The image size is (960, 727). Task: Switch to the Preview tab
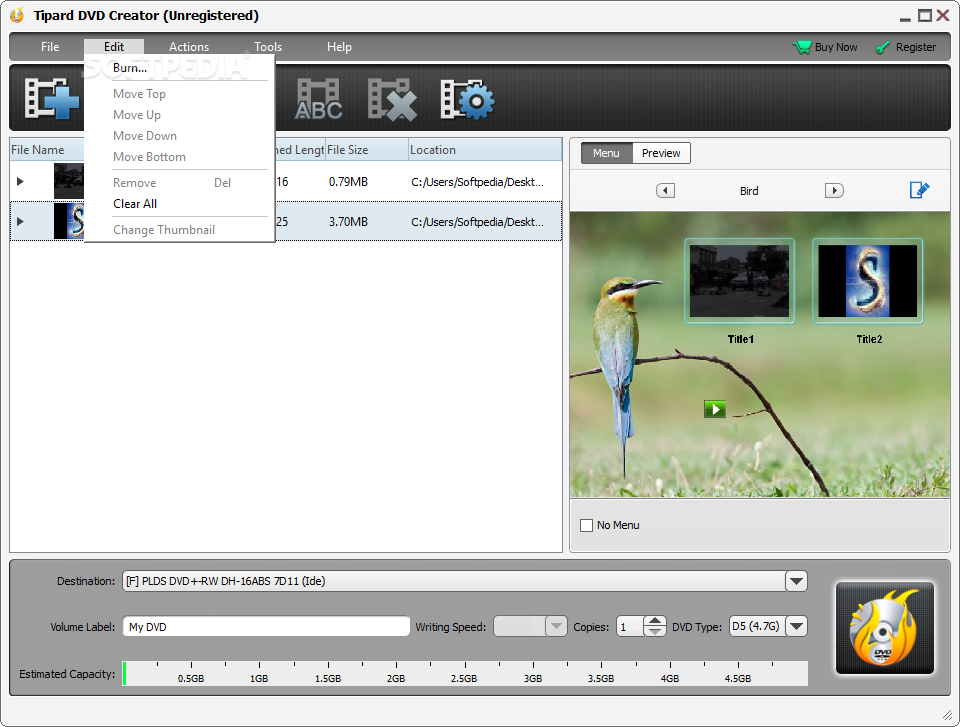661,153
